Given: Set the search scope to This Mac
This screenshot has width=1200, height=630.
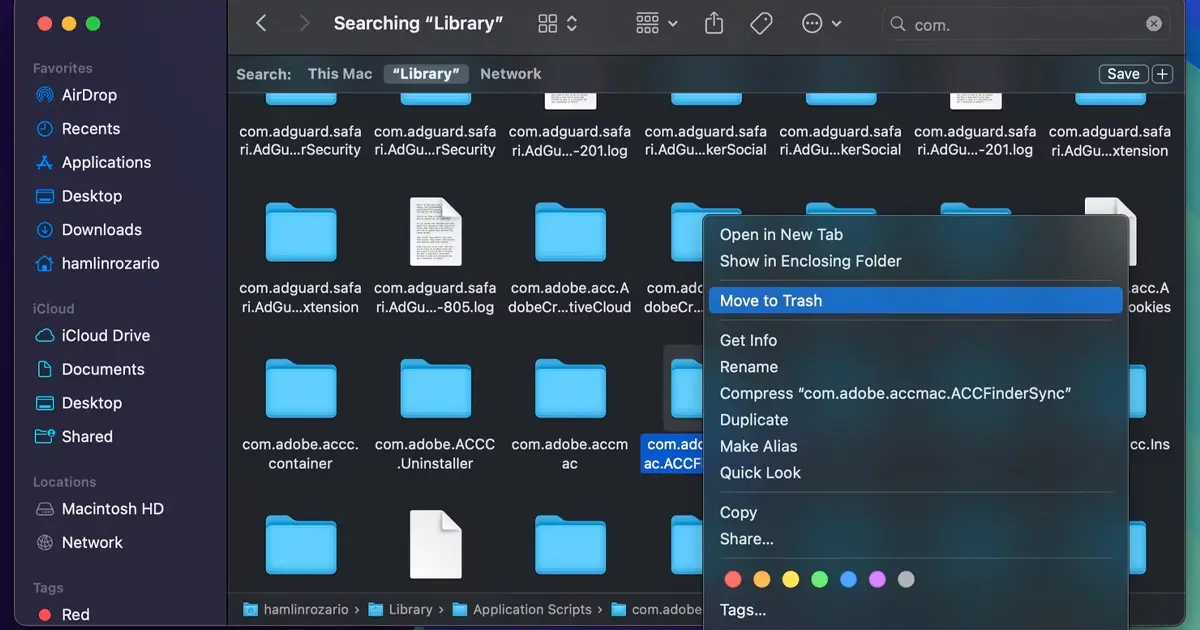Looking at the screenshot, I should point(340,74).
